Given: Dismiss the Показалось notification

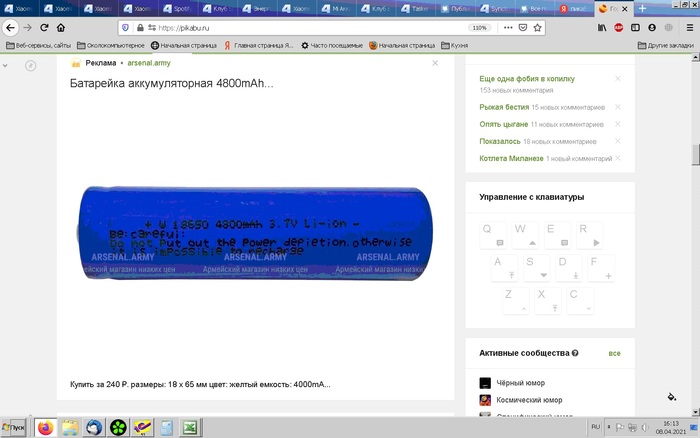Looking at the screenshot, I should [618, 141].
